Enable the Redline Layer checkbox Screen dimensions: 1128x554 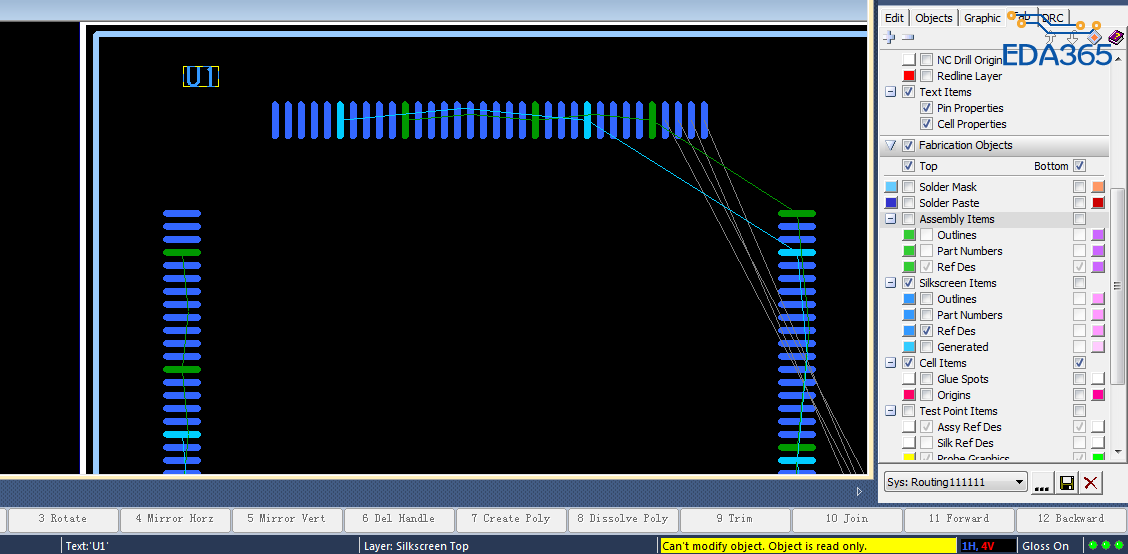(x=927, y=76)
